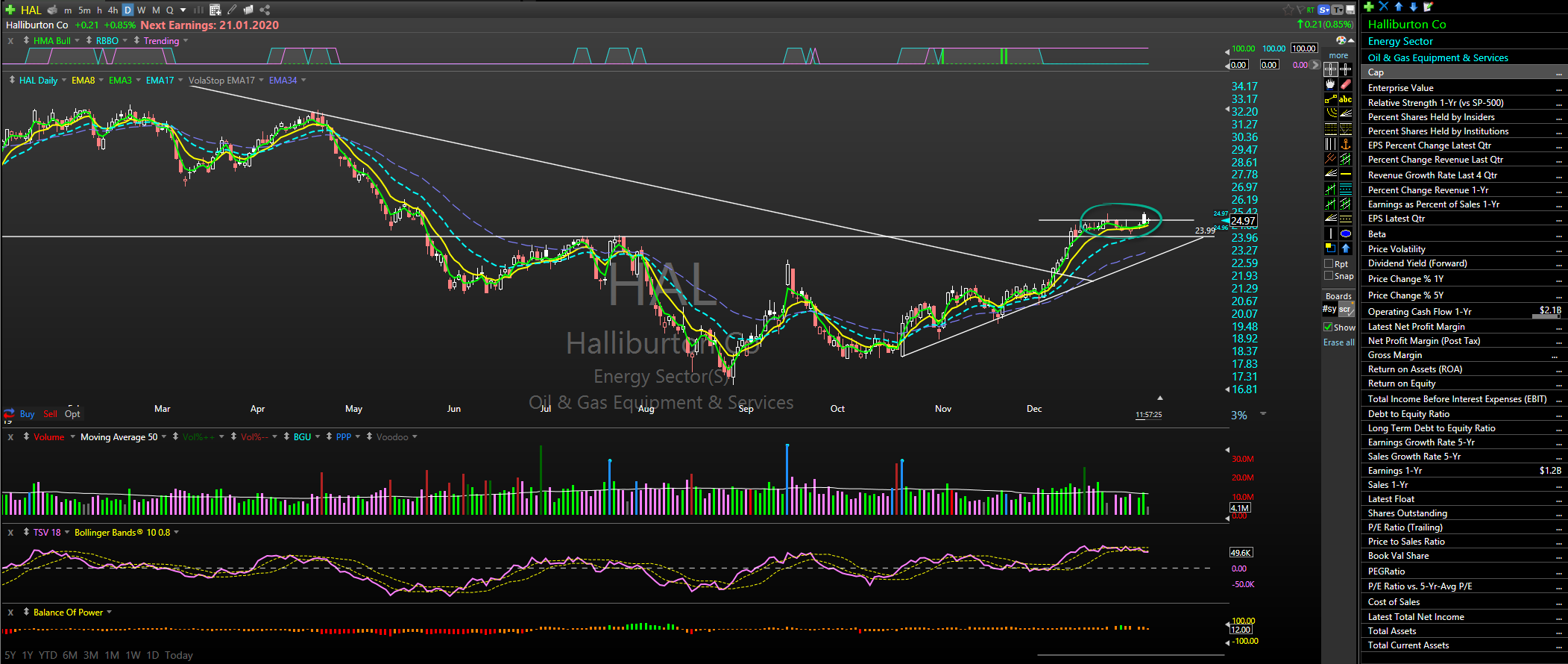Click the blue move-up arrow icon
1568x664 pixels.
click(x=1399, y=7)
